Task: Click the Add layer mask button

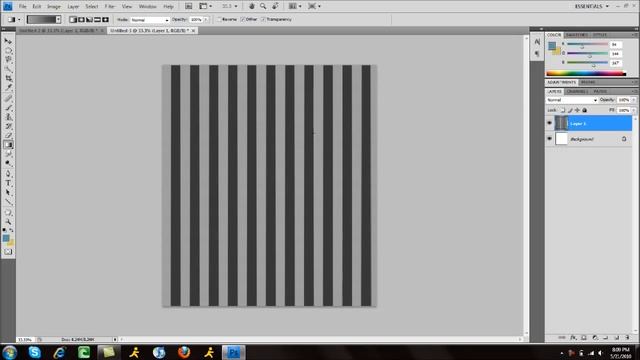Action: tap(584, 338)
